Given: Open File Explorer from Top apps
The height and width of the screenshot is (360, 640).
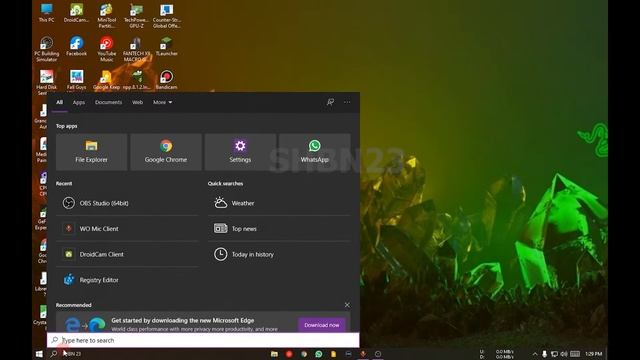Looking at the screenshot, I should (91, 152).
